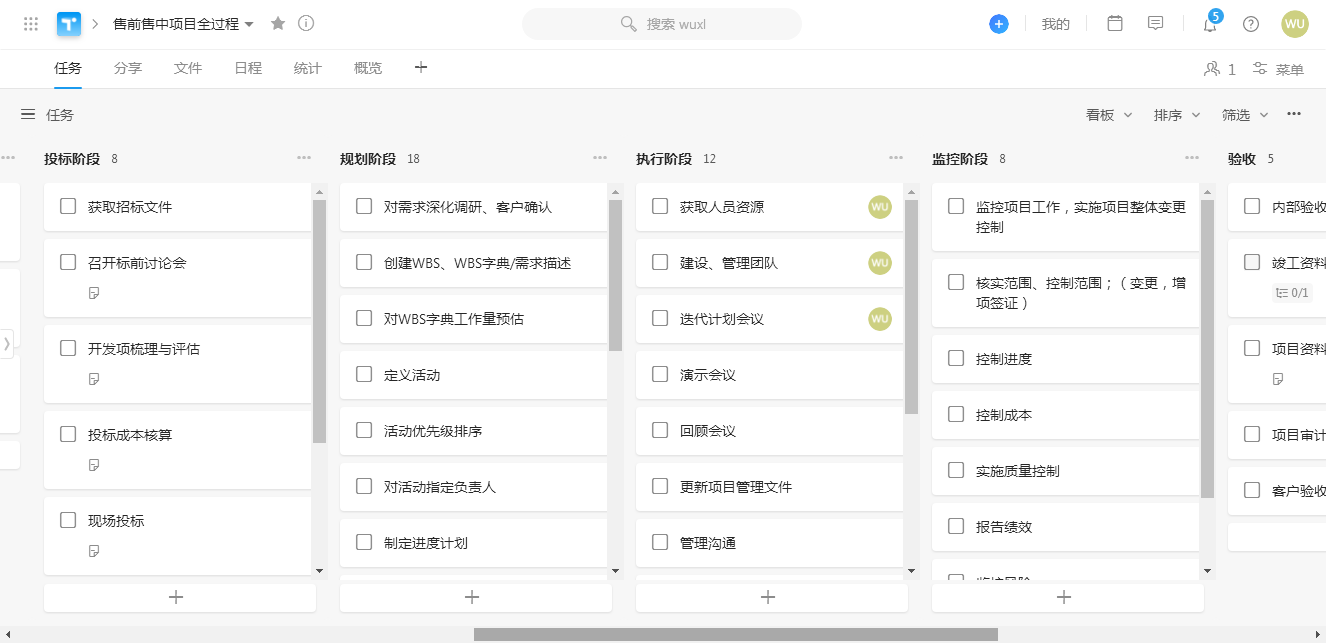
Task: Click the blue plus create button
Action: [x=999, y=24]
